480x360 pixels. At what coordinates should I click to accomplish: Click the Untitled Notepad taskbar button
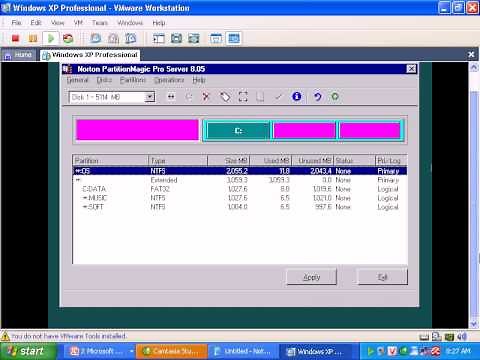point(244,351)
